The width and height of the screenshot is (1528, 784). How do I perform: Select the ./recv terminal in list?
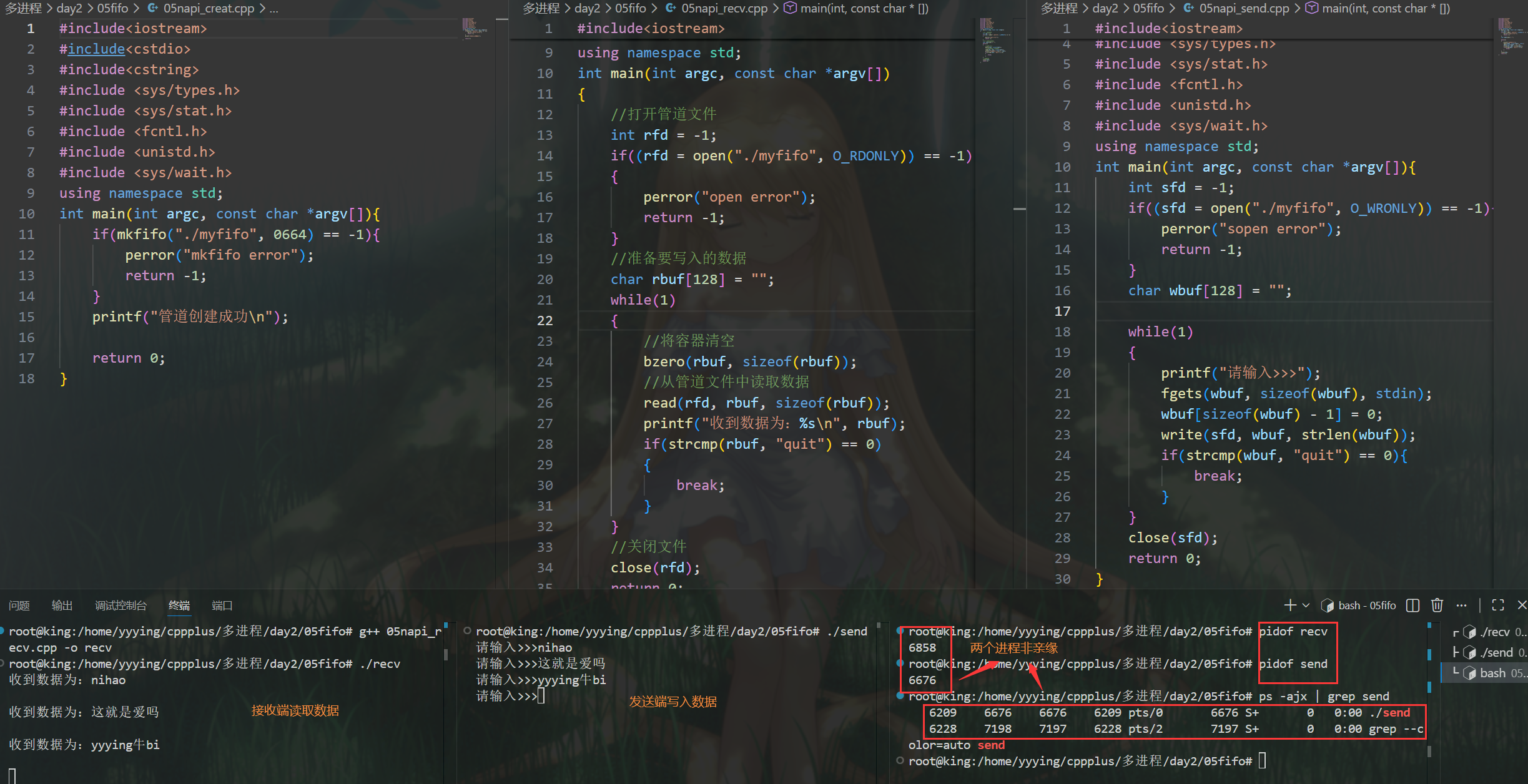point(1496,632)
